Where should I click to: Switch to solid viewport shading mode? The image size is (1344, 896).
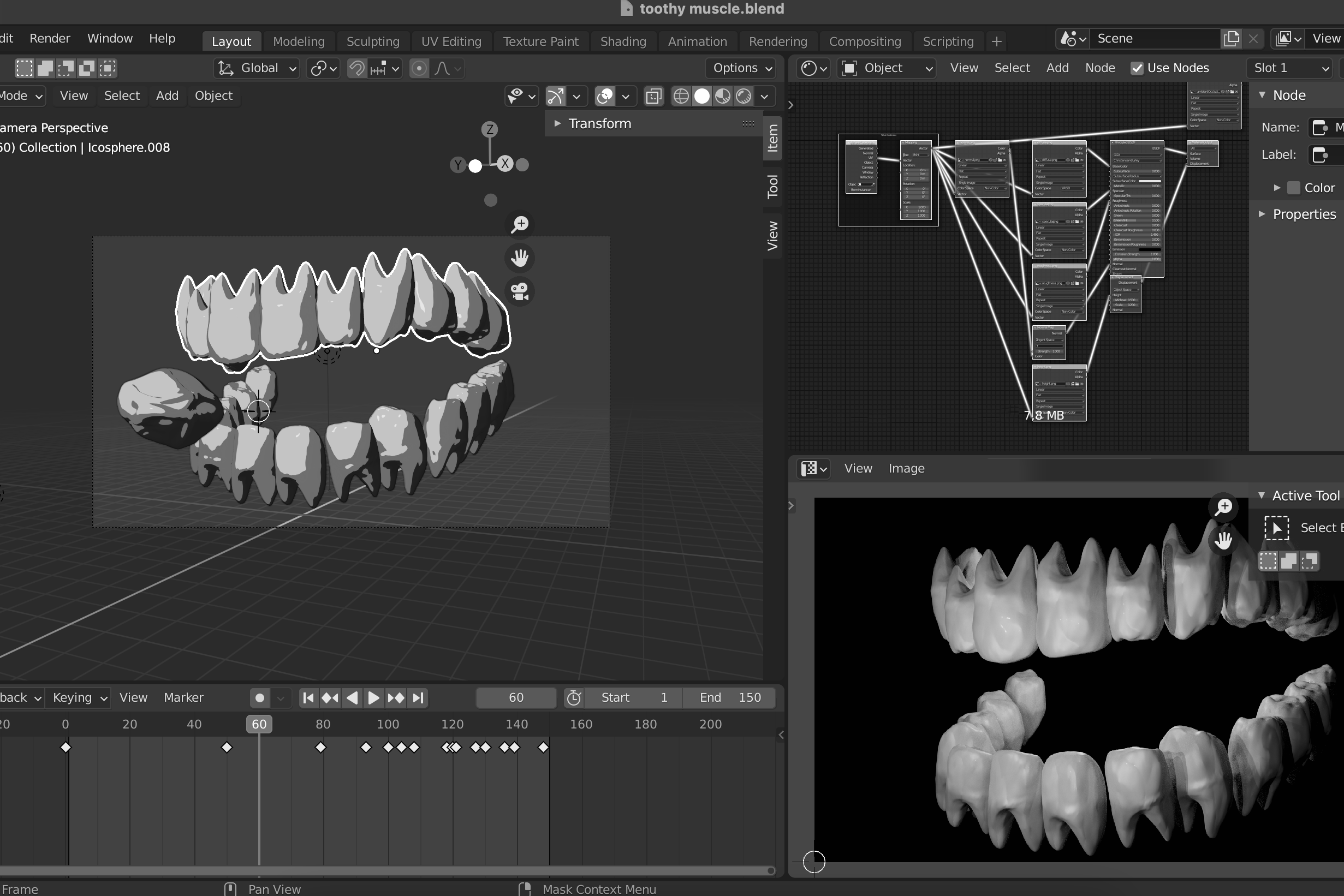[702, 96]
